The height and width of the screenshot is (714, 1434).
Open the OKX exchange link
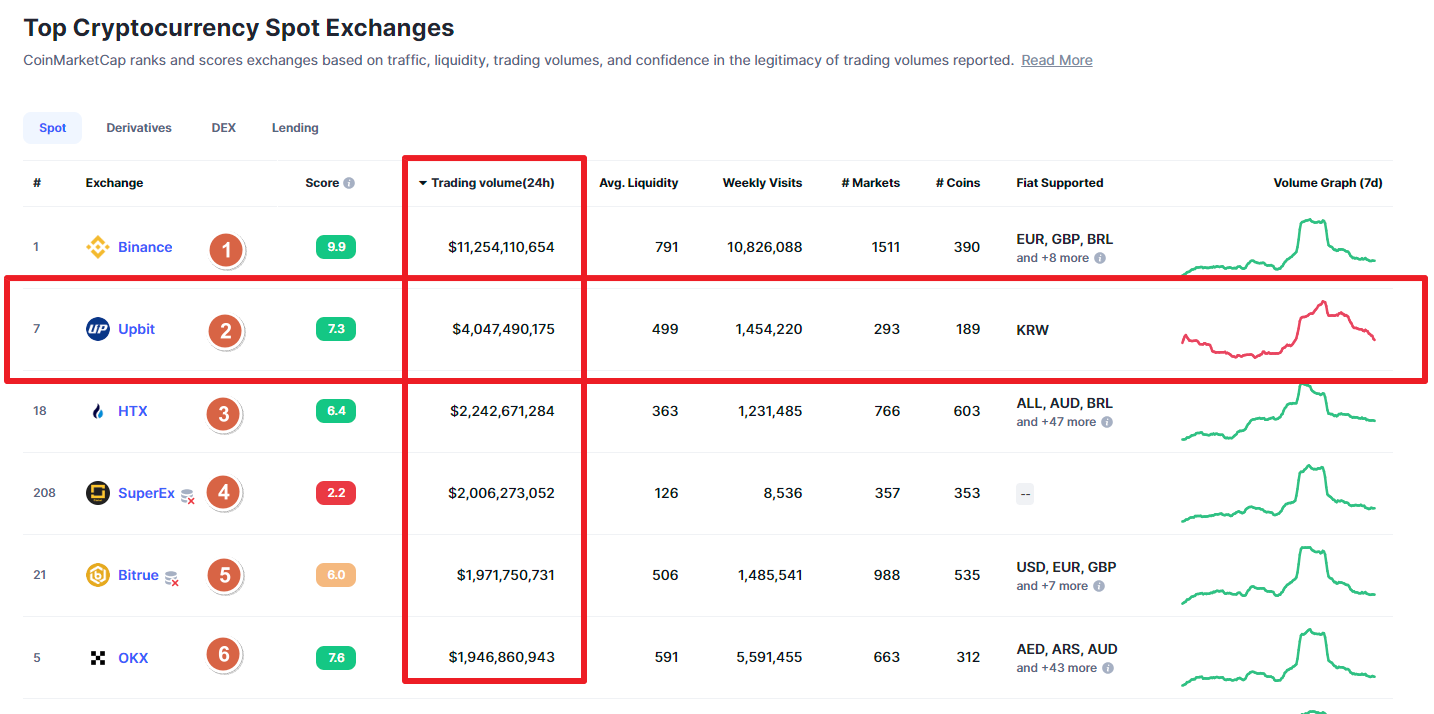pyautogui.click(x=133, y=658)
